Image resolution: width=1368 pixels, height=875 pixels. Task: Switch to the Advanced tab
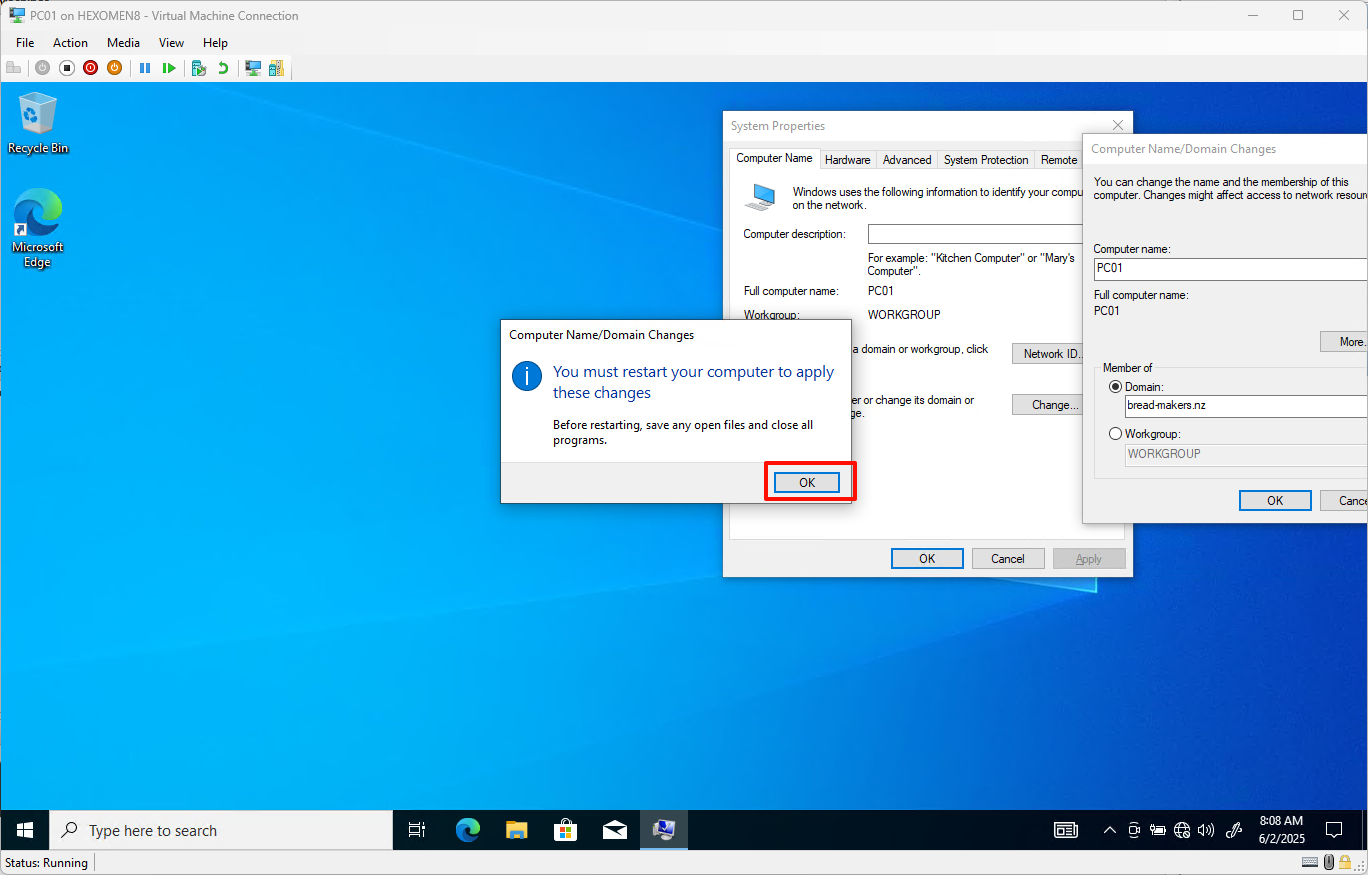(x=907, y=160)
